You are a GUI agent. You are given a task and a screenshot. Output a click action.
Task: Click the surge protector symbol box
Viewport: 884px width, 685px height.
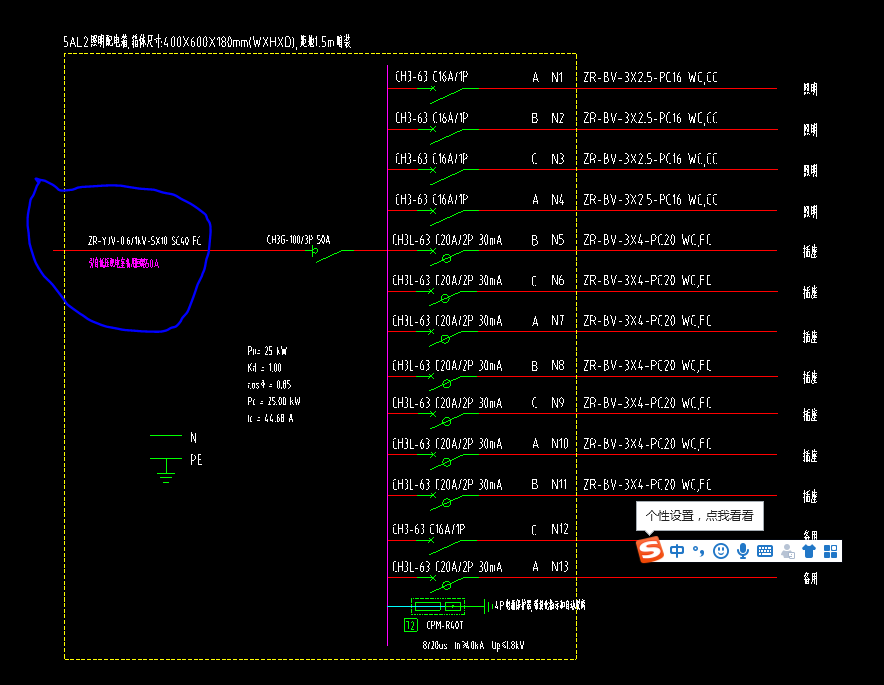[438, 607]
